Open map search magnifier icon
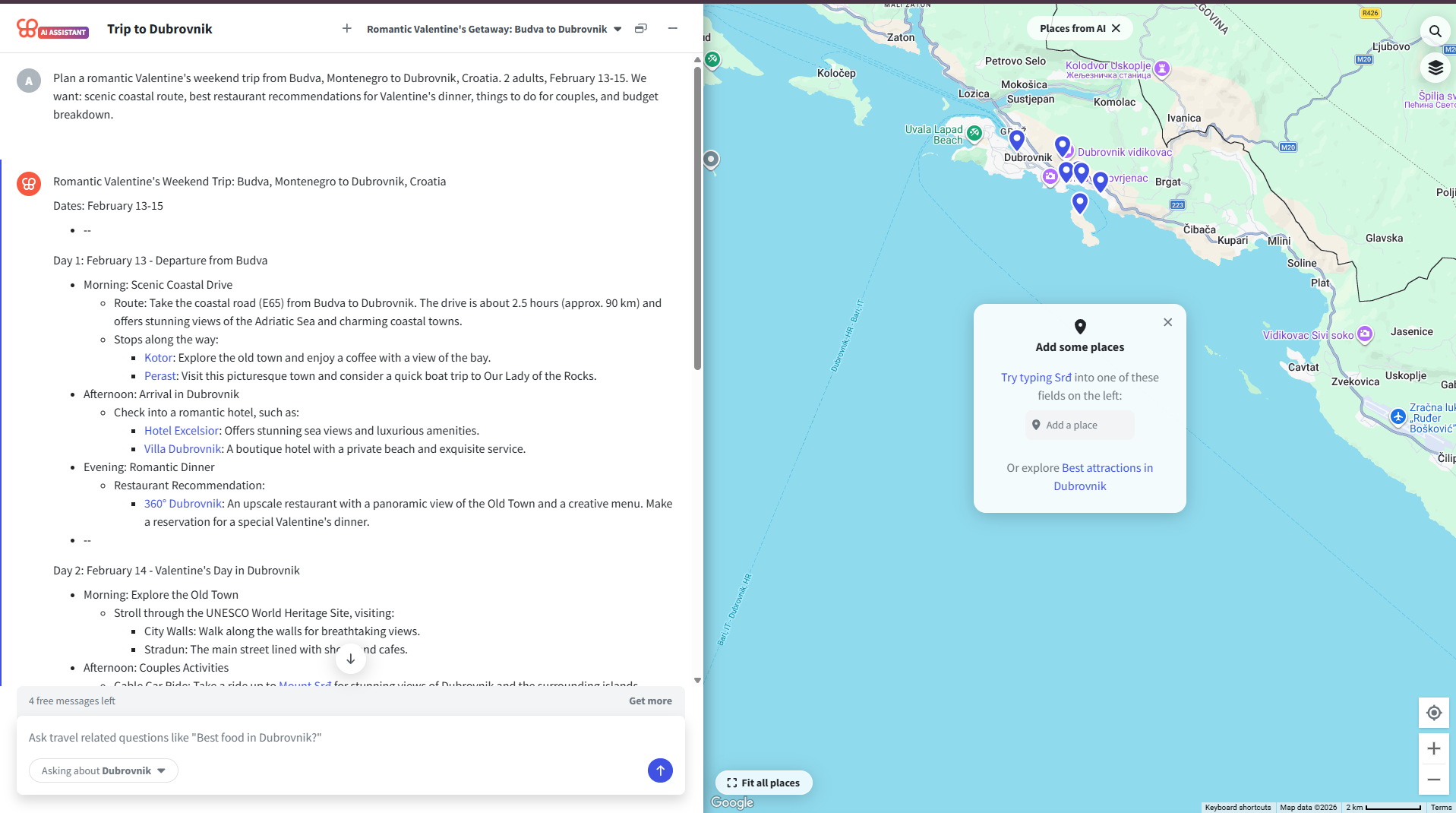1456x813 pixels. pyautogui.click(x=1435, y=31)
